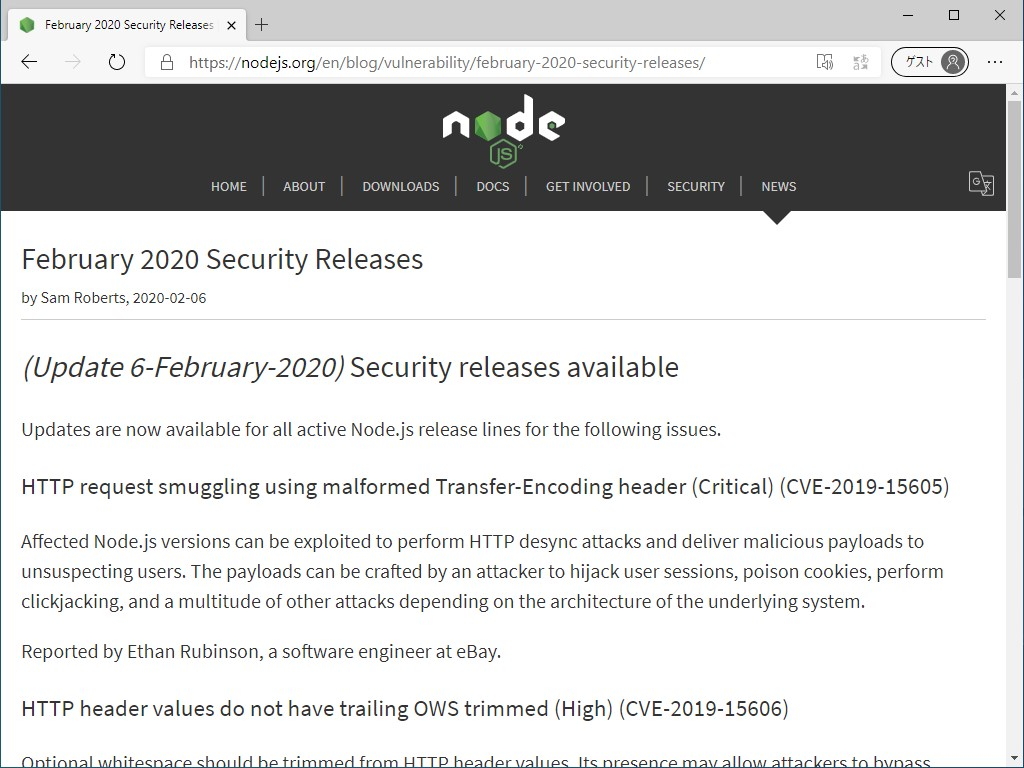Screen dimensions: 1024x768
Task: Click the NEWS nav link
Action: click(x=778, y=186)
